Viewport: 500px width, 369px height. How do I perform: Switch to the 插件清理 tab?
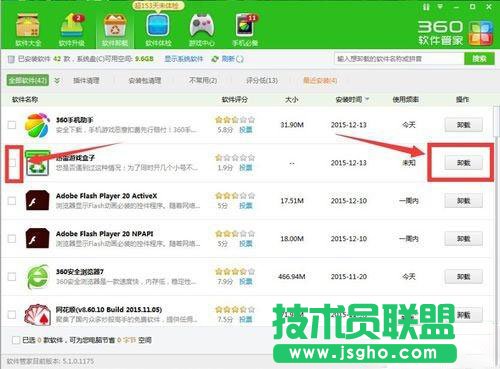(x=86, y=80)
